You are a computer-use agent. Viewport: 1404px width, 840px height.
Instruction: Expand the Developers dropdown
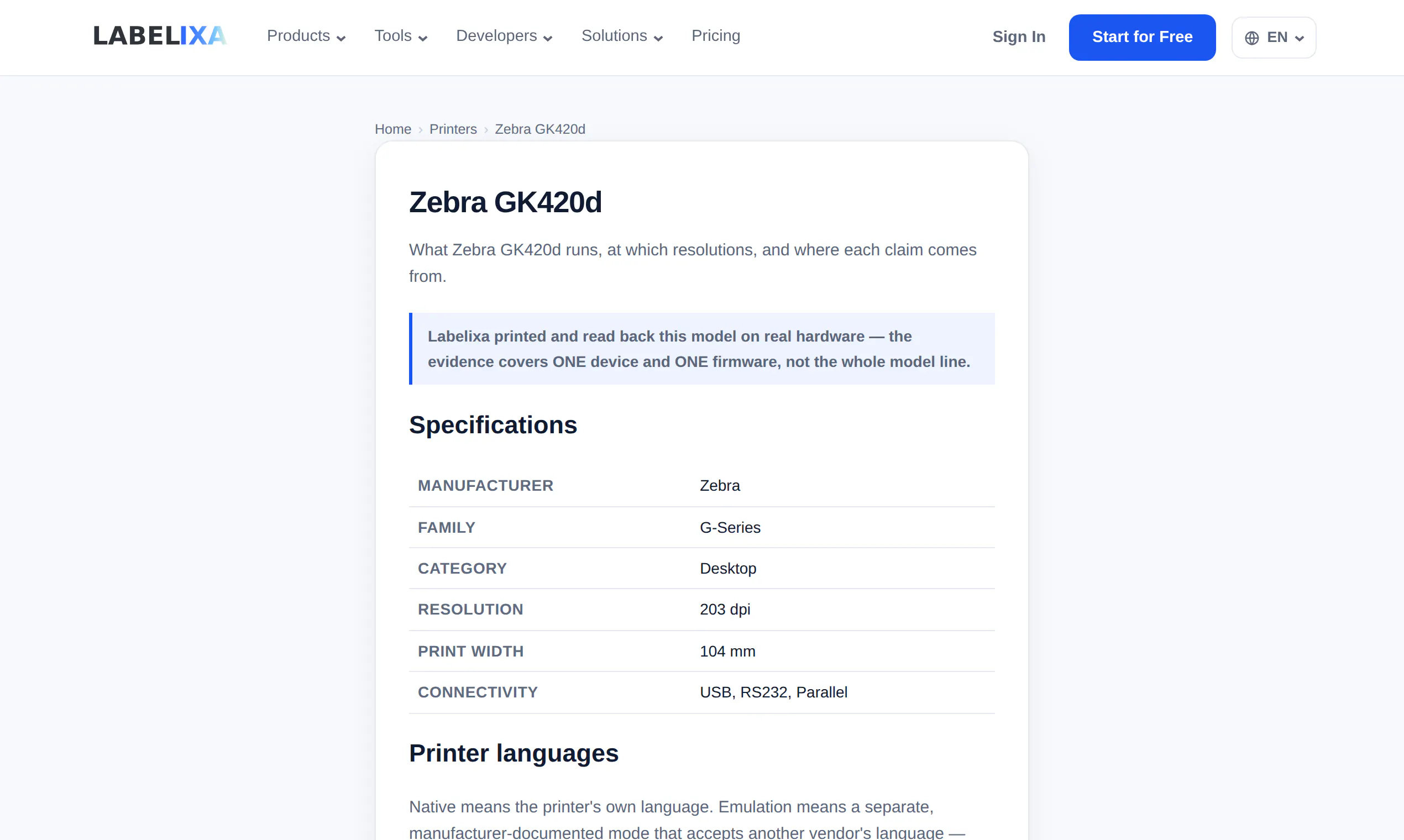(505, 36)
